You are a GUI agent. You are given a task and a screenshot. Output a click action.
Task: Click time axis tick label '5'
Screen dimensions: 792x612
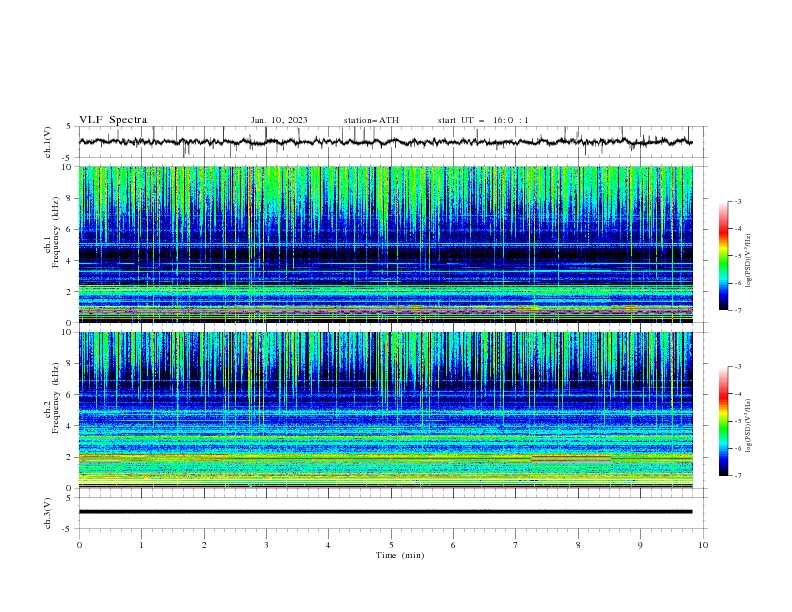pos(391,545)
